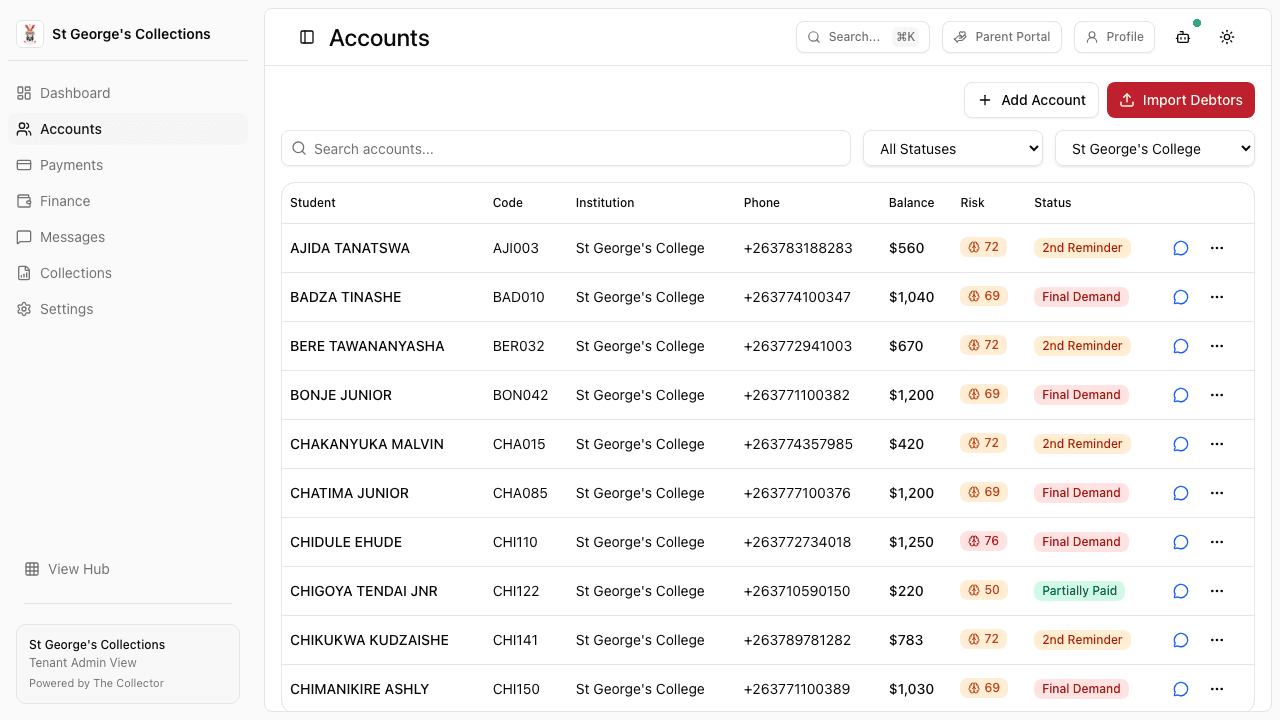1280x720 pixels.
Task: Open the All Statuses filter dropdown
Action: 951,148
